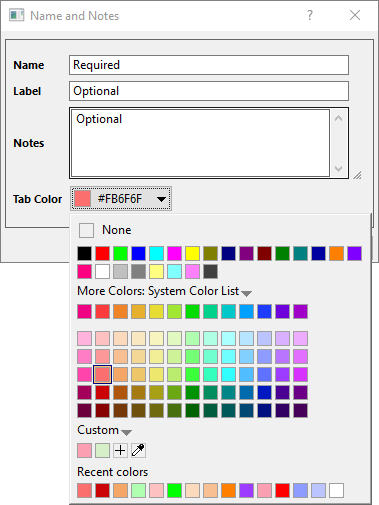Choose the pure blue basic color swatch

tap(138, 253)
